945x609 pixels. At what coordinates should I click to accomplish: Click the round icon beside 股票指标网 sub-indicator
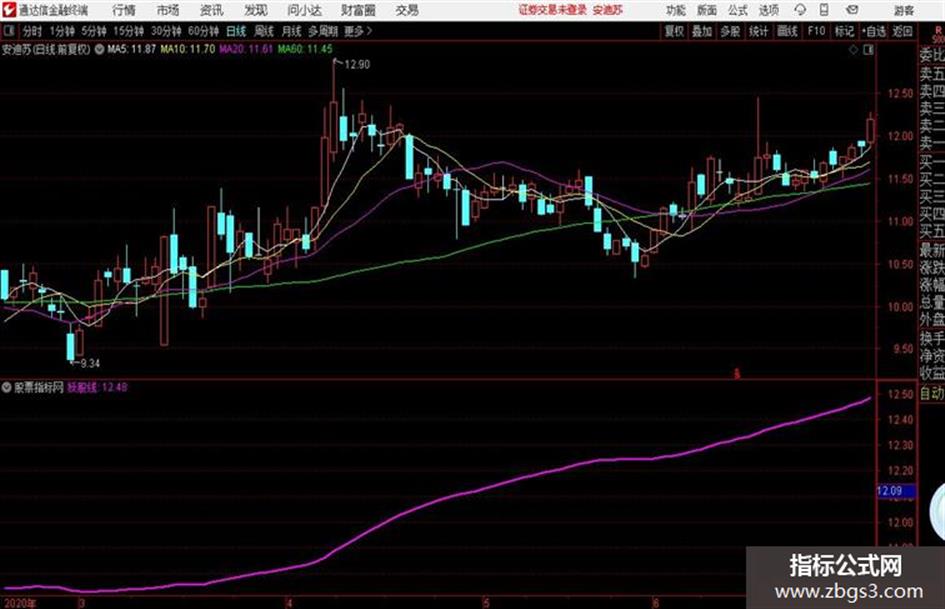pos(7,387)
